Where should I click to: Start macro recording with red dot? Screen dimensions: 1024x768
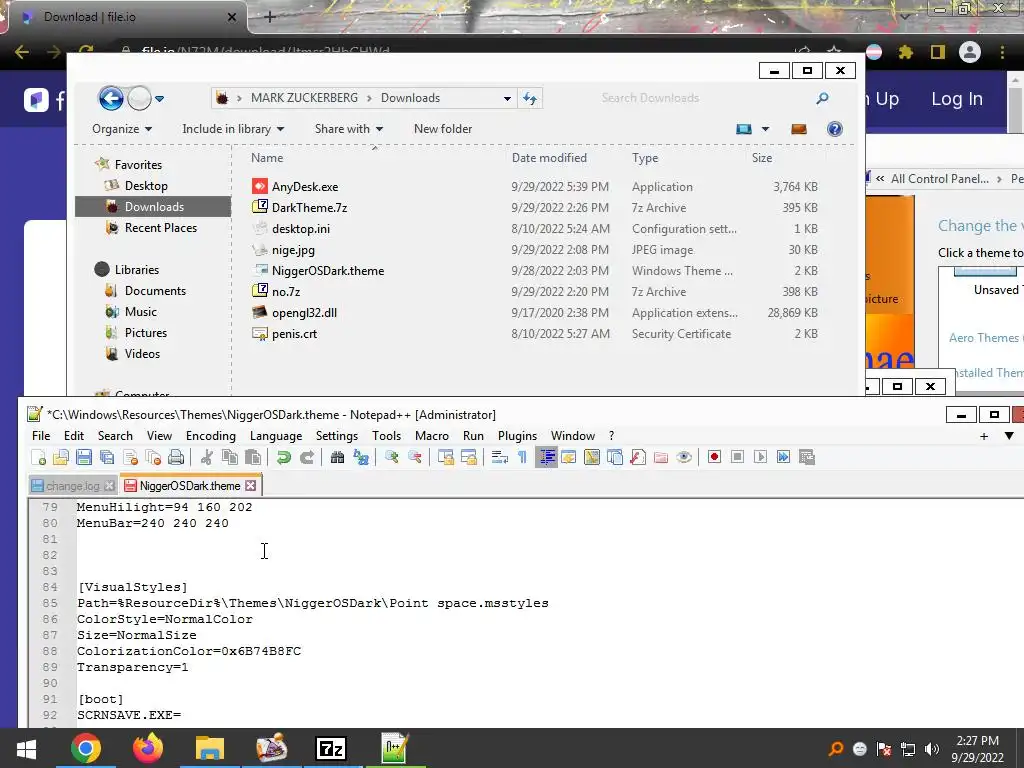coord(714,457)
